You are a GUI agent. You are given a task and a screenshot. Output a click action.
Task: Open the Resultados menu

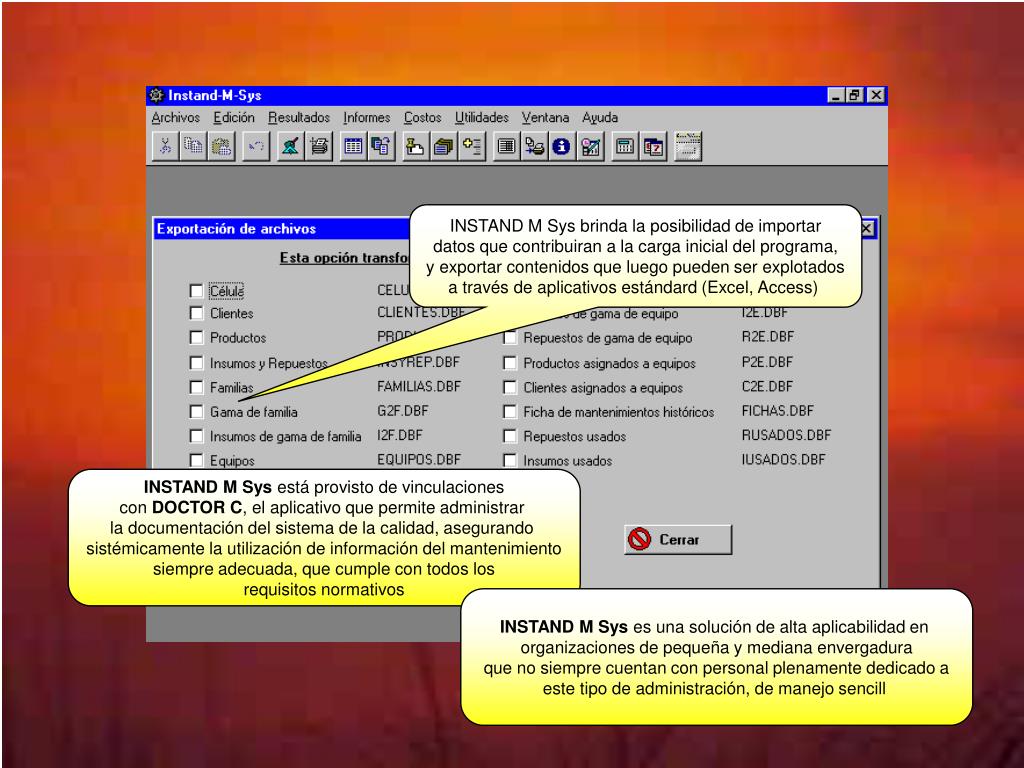(299, 118)
